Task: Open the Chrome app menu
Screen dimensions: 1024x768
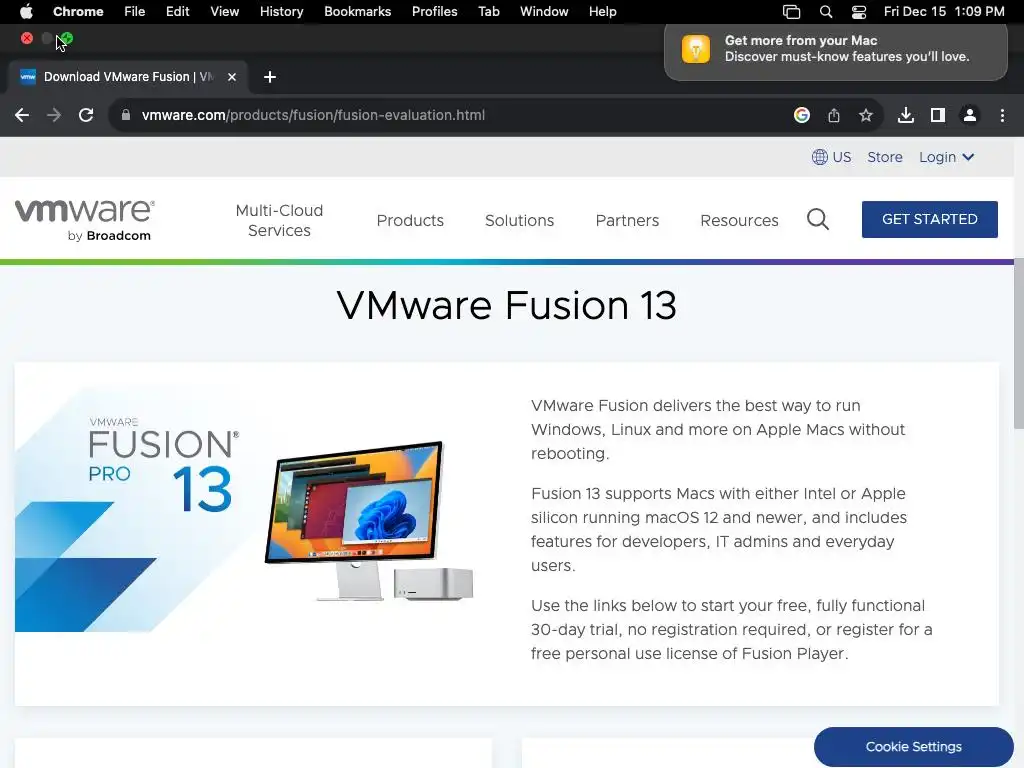Action: (78, 12)
